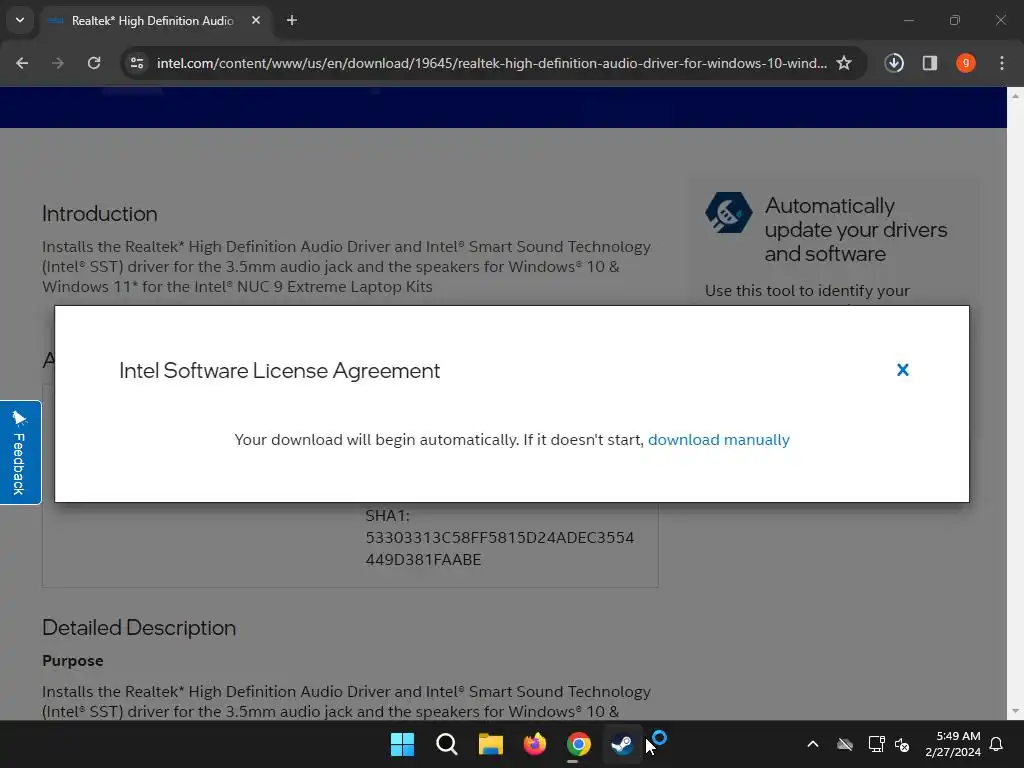
Task: Open the notifications bell icon
Action: (x=997, y=744)
